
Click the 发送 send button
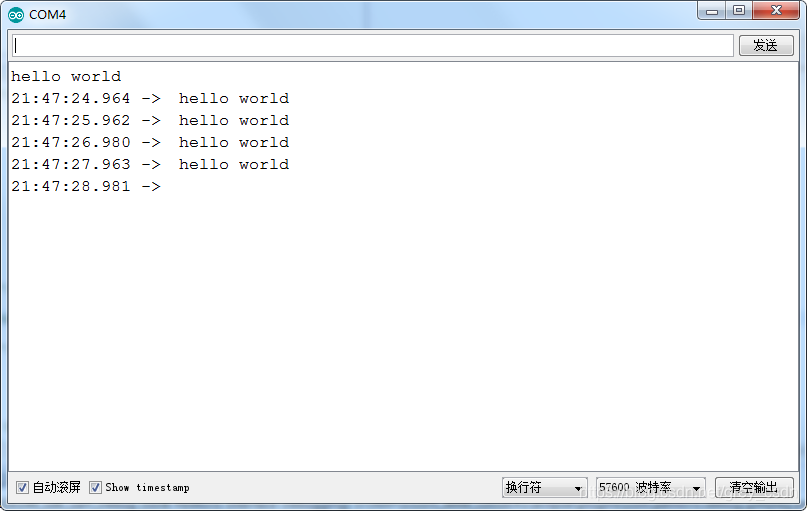(766, 45)
